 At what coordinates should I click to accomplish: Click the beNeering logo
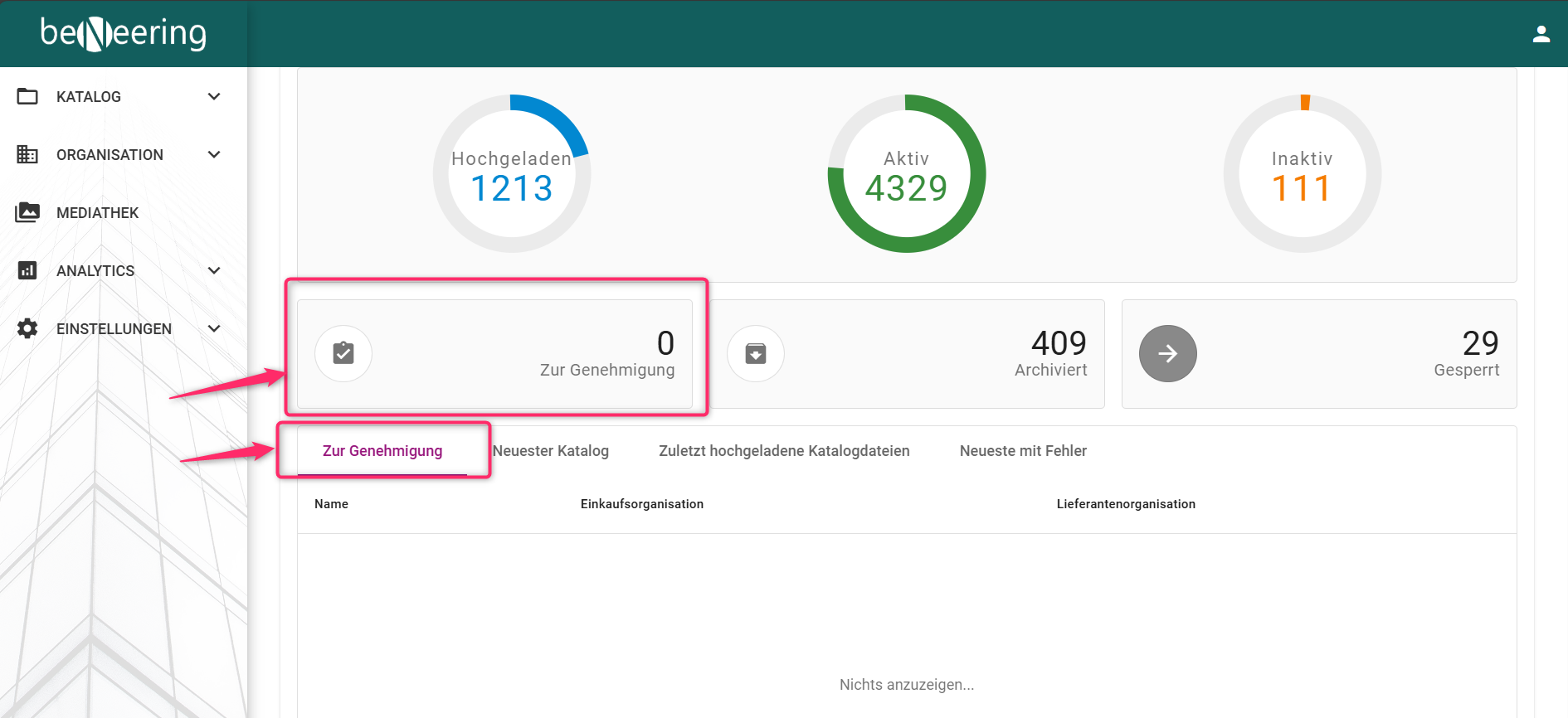pyautogui.click(x=124, y=33)
